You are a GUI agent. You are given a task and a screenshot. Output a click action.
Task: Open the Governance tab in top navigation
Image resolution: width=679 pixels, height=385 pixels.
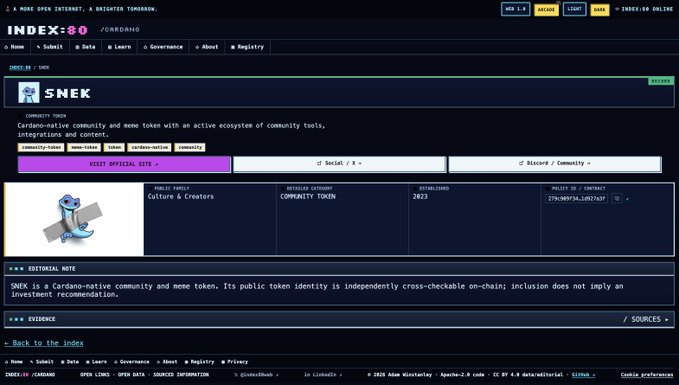(163, 47)
